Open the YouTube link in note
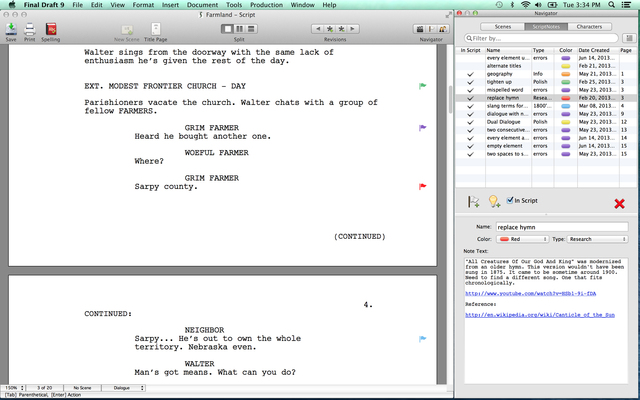This screenshot has width=640, height=400. click(530, 293)
